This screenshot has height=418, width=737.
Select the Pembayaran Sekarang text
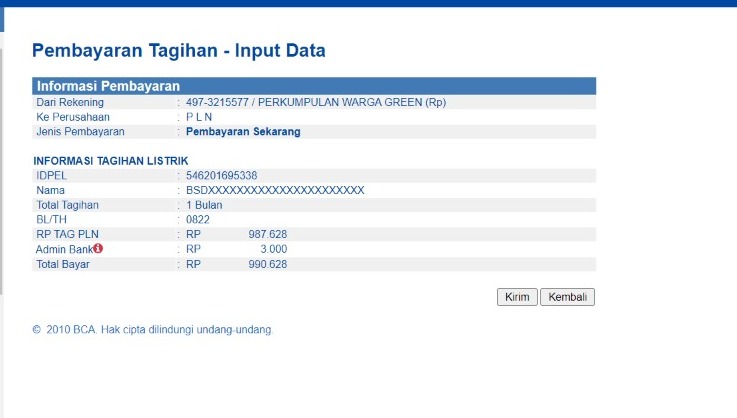(x=243, y=131)
